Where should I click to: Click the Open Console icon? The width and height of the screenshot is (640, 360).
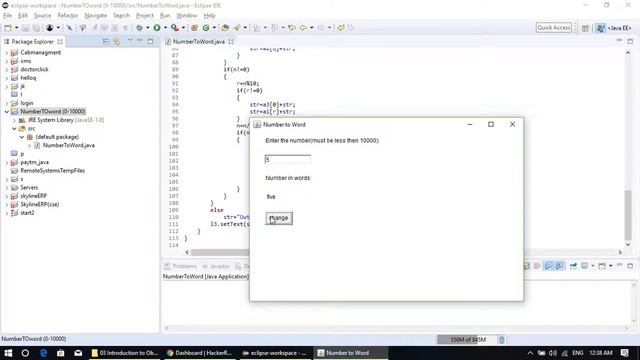click(602, 266)
